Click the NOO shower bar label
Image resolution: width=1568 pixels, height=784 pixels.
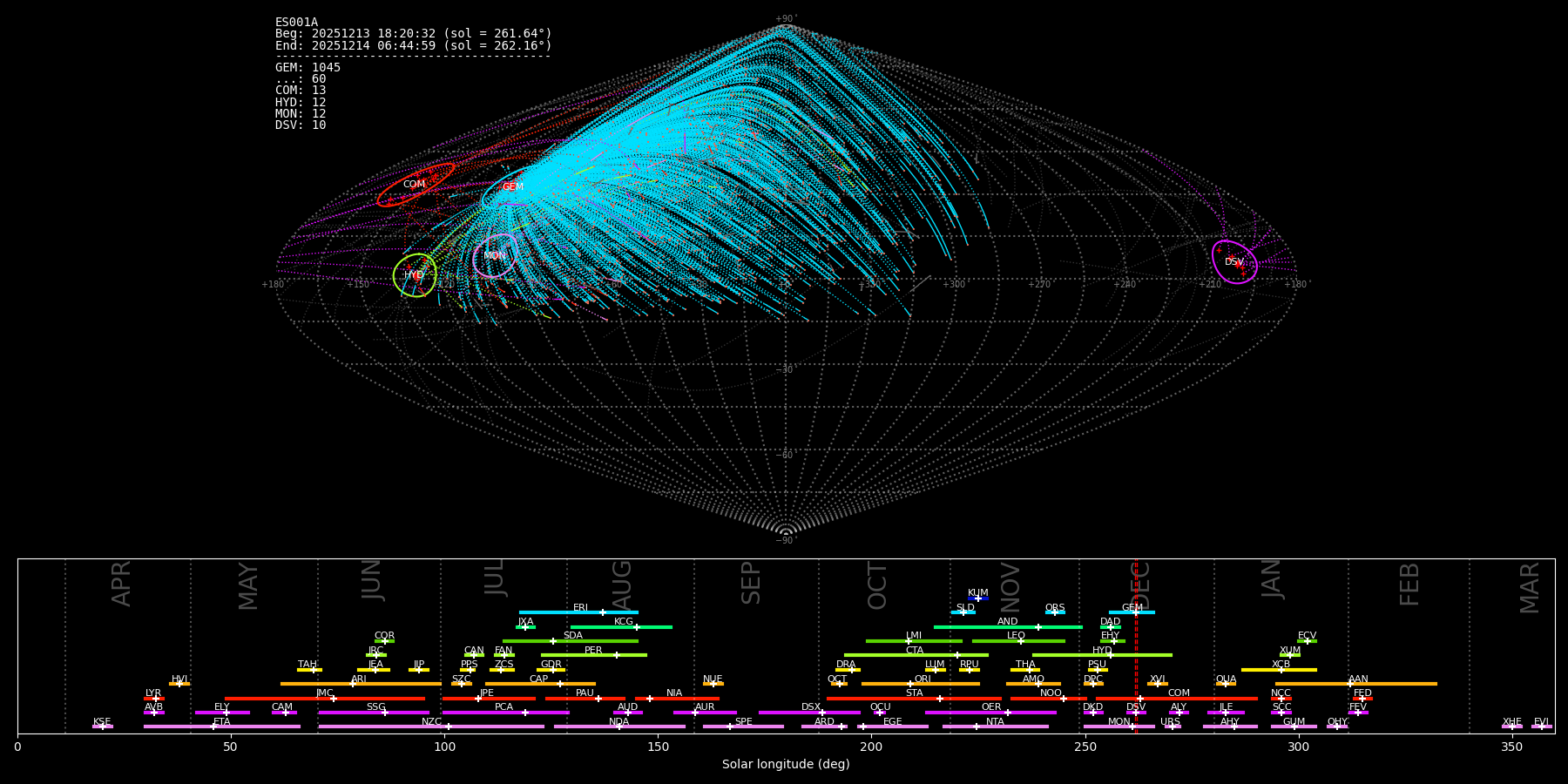click(x=1051, y=693)
